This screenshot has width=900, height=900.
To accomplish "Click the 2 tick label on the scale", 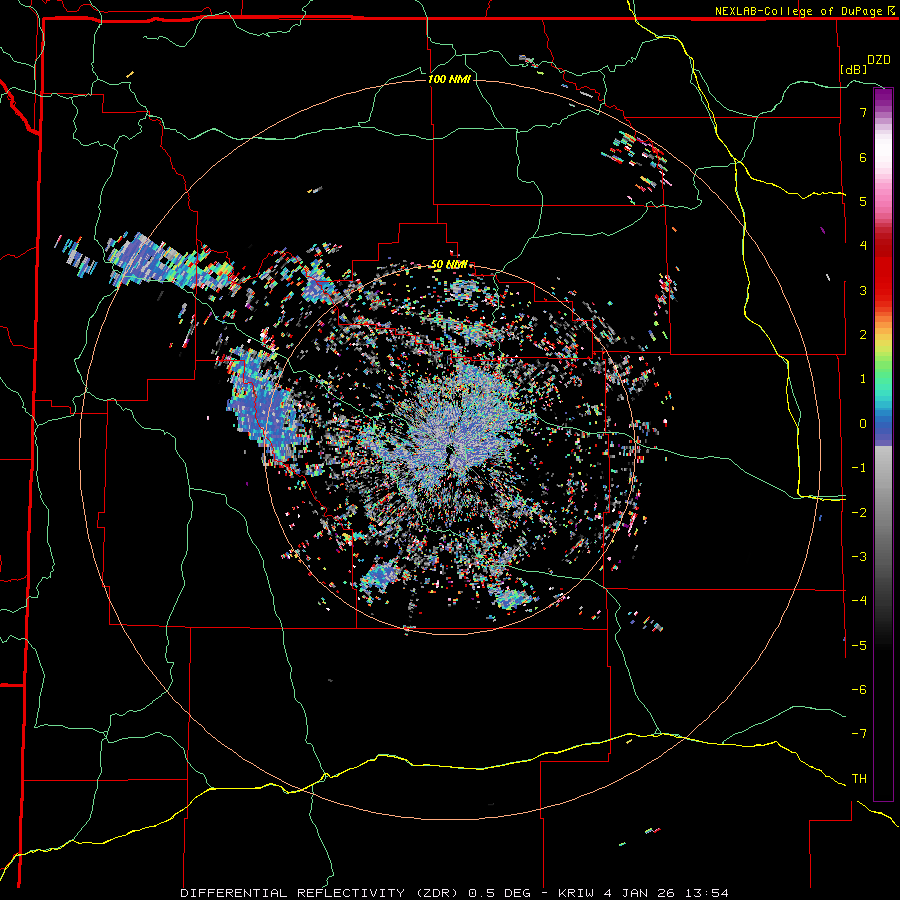I will pyautogui.click(x=863, y=335).
